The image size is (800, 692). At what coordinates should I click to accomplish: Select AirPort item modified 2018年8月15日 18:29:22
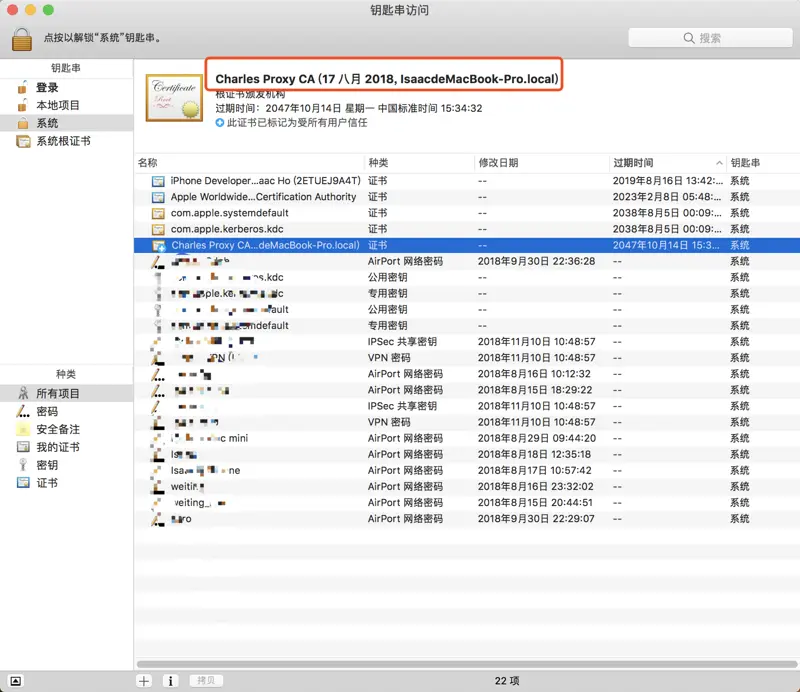(467, 390)
